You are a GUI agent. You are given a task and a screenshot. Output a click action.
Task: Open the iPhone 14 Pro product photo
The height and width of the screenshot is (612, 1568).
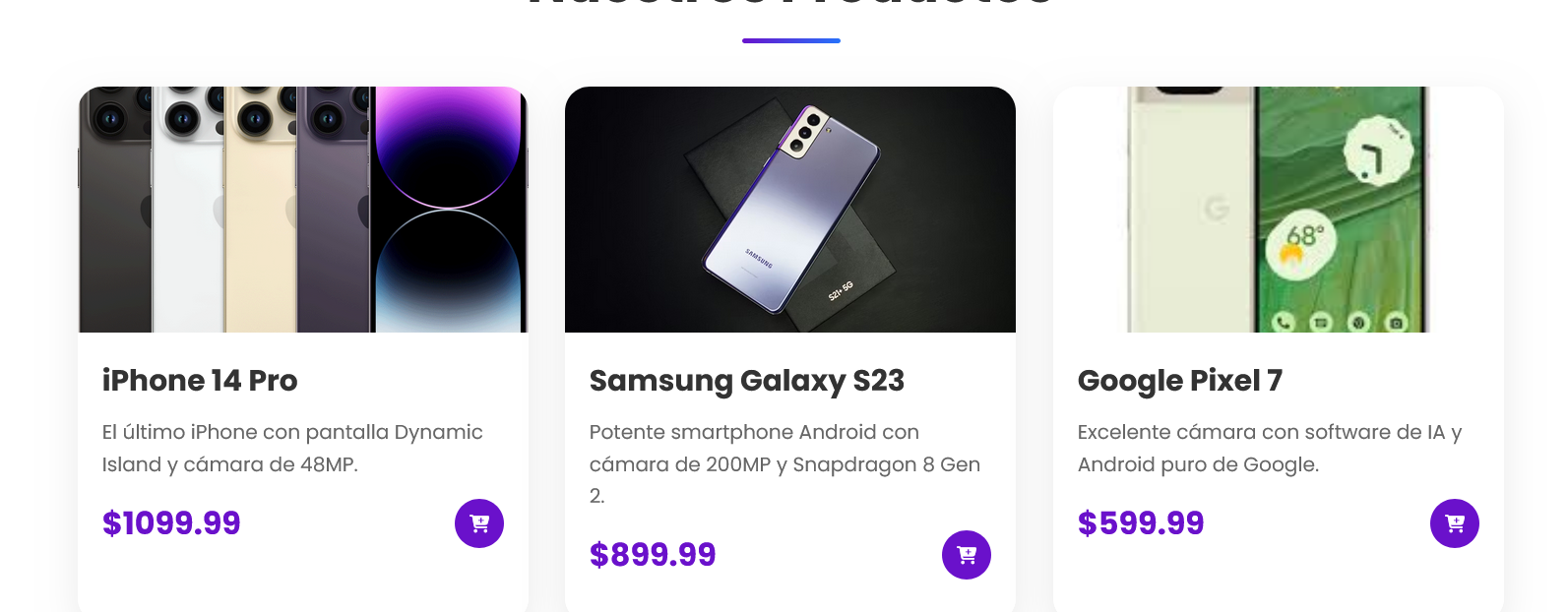pyautogui.click(x=303, y=210)
